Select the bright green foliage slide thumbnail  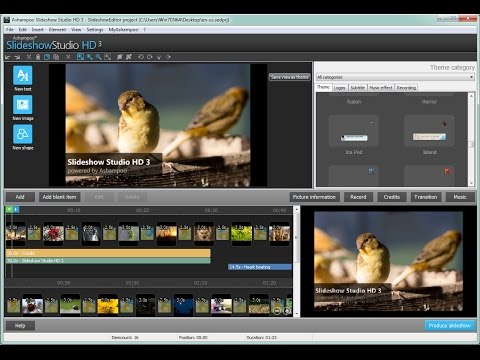[x=242, y=233]
